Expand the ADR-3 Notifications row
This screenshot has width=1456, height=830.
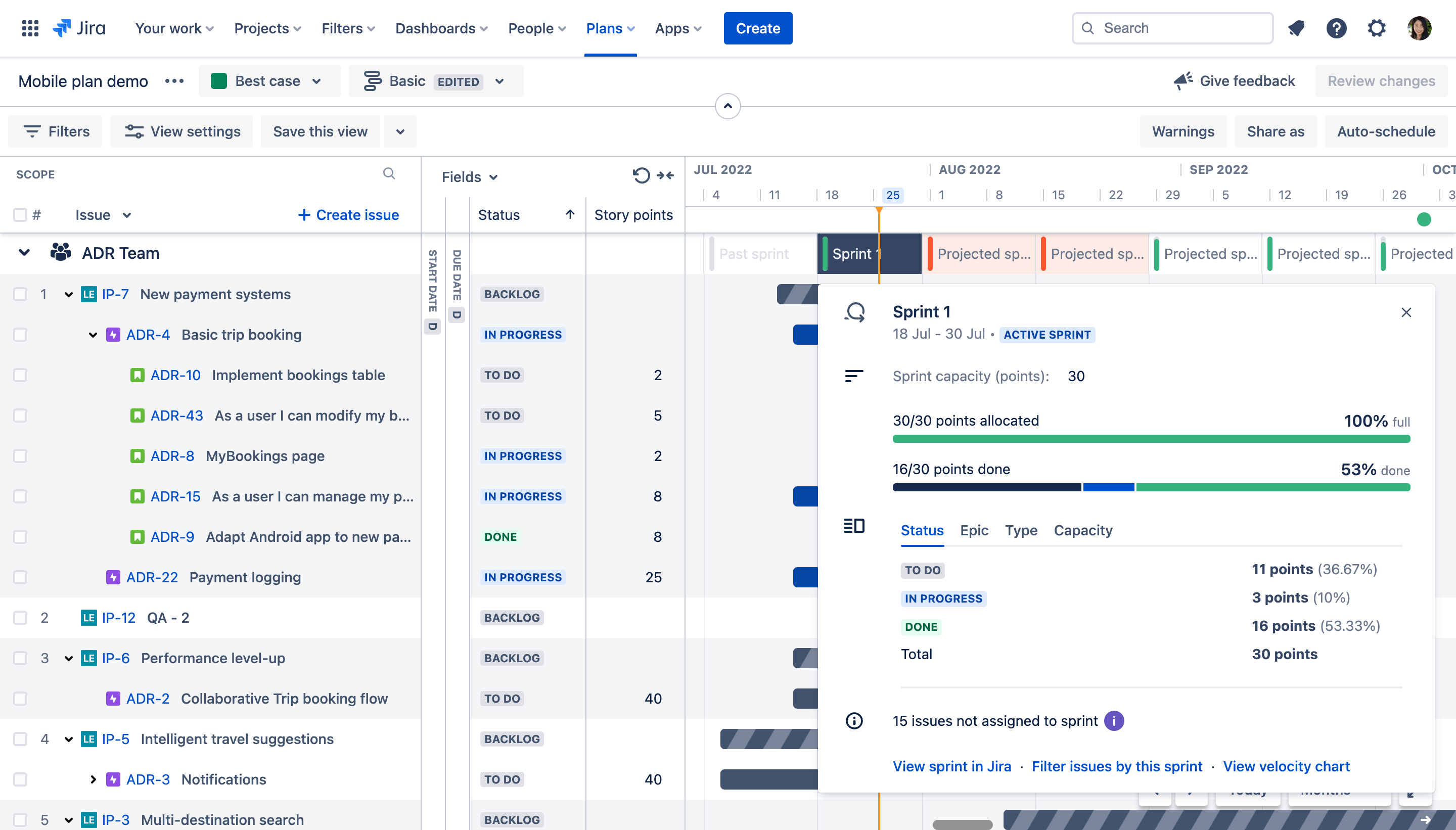(x=93, y=779)
